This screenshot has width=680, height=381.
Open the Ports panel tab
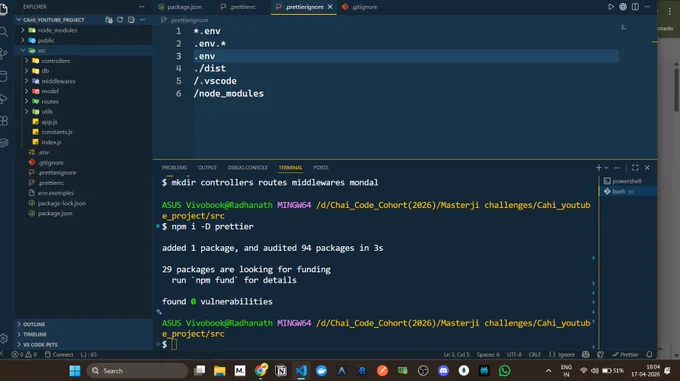click(x=321, y=168)
